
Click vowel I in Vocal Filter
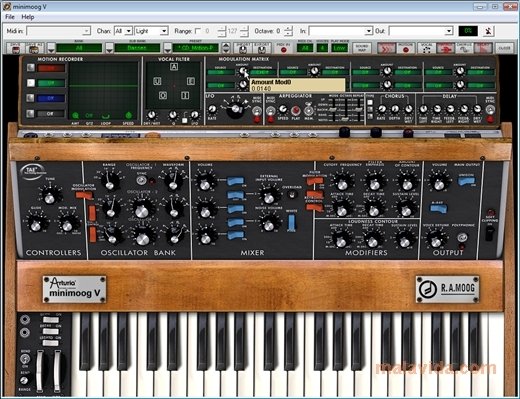(185, 96)
